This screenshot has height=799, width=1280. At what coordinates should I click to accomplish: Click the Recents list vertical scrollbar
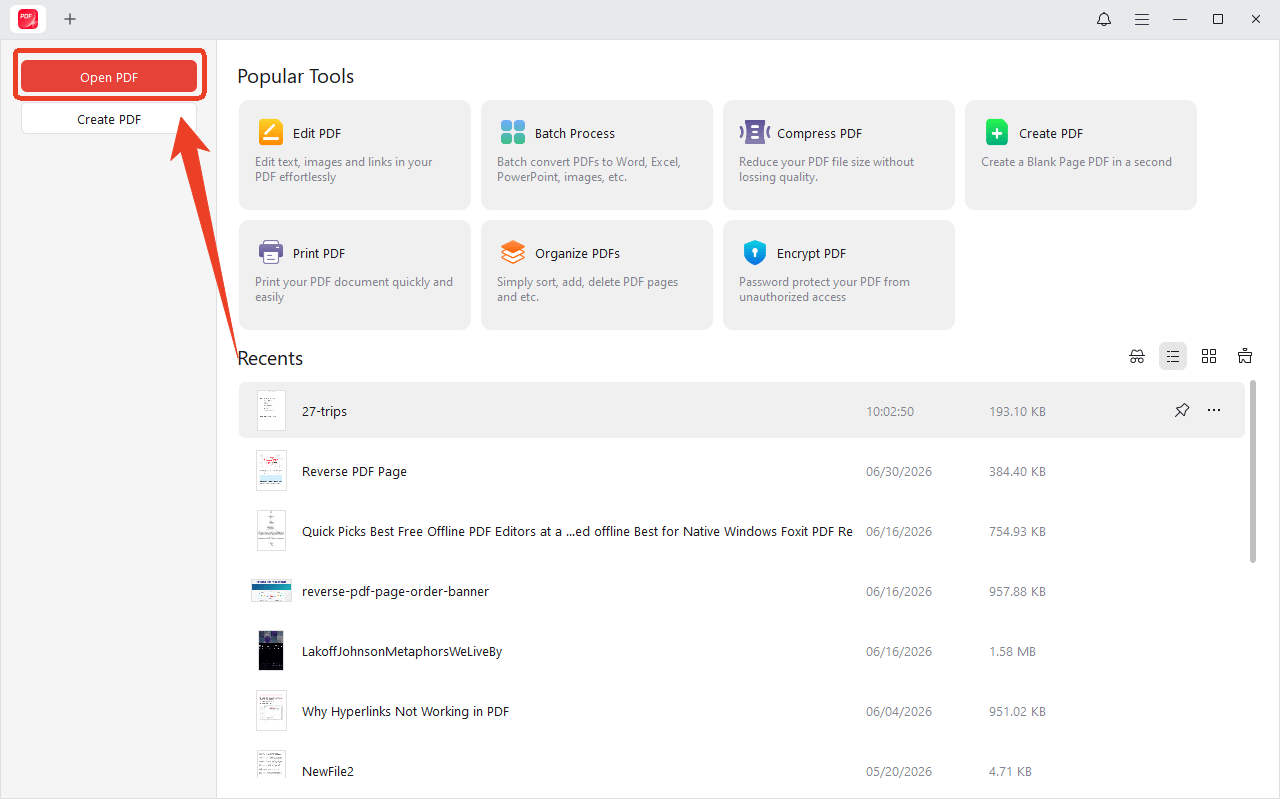pyautogui.click(x=1253, y=472)
